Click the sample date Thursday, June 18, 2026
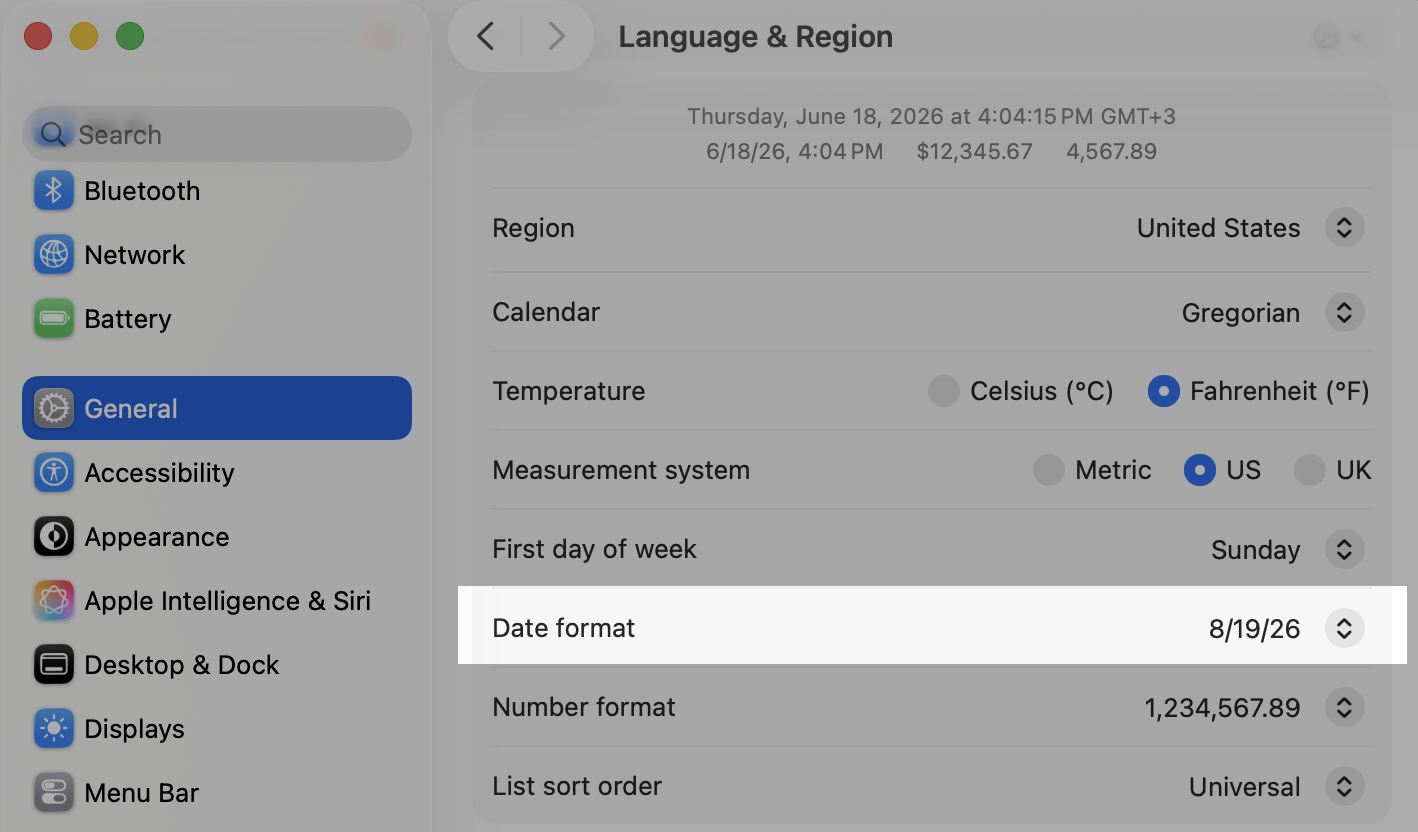This screenshot has width=1418, height=832. pos(815,117)
